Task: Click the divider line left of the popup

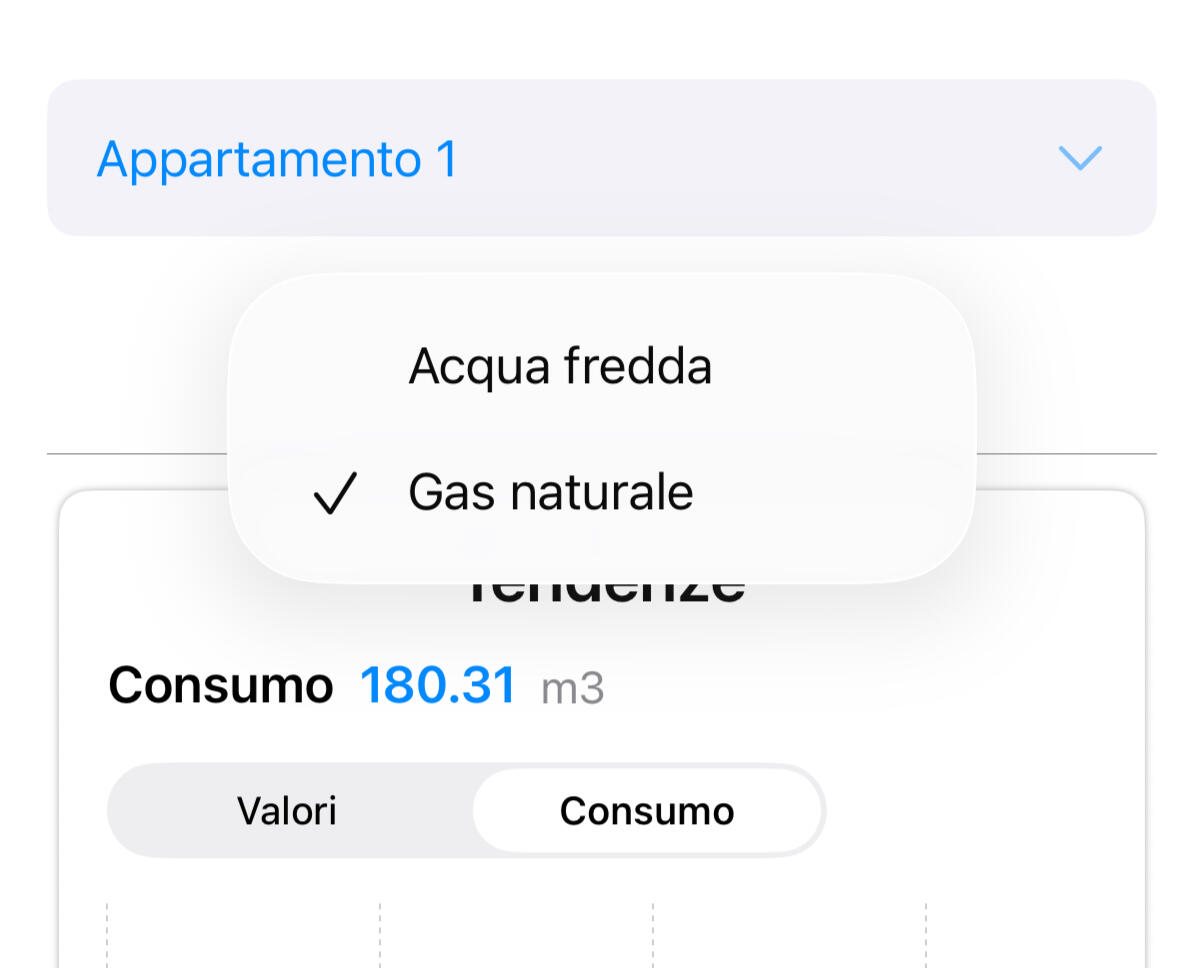Action: point(137,454)
